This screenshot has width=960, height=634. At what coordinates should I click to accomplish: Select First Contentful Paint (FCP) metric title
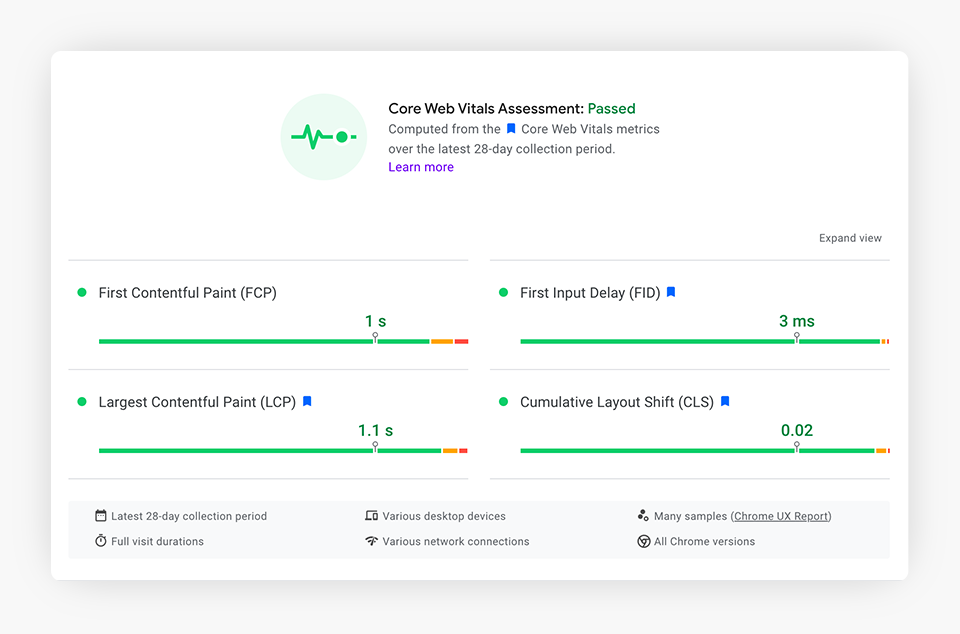[x=187, y=293]
